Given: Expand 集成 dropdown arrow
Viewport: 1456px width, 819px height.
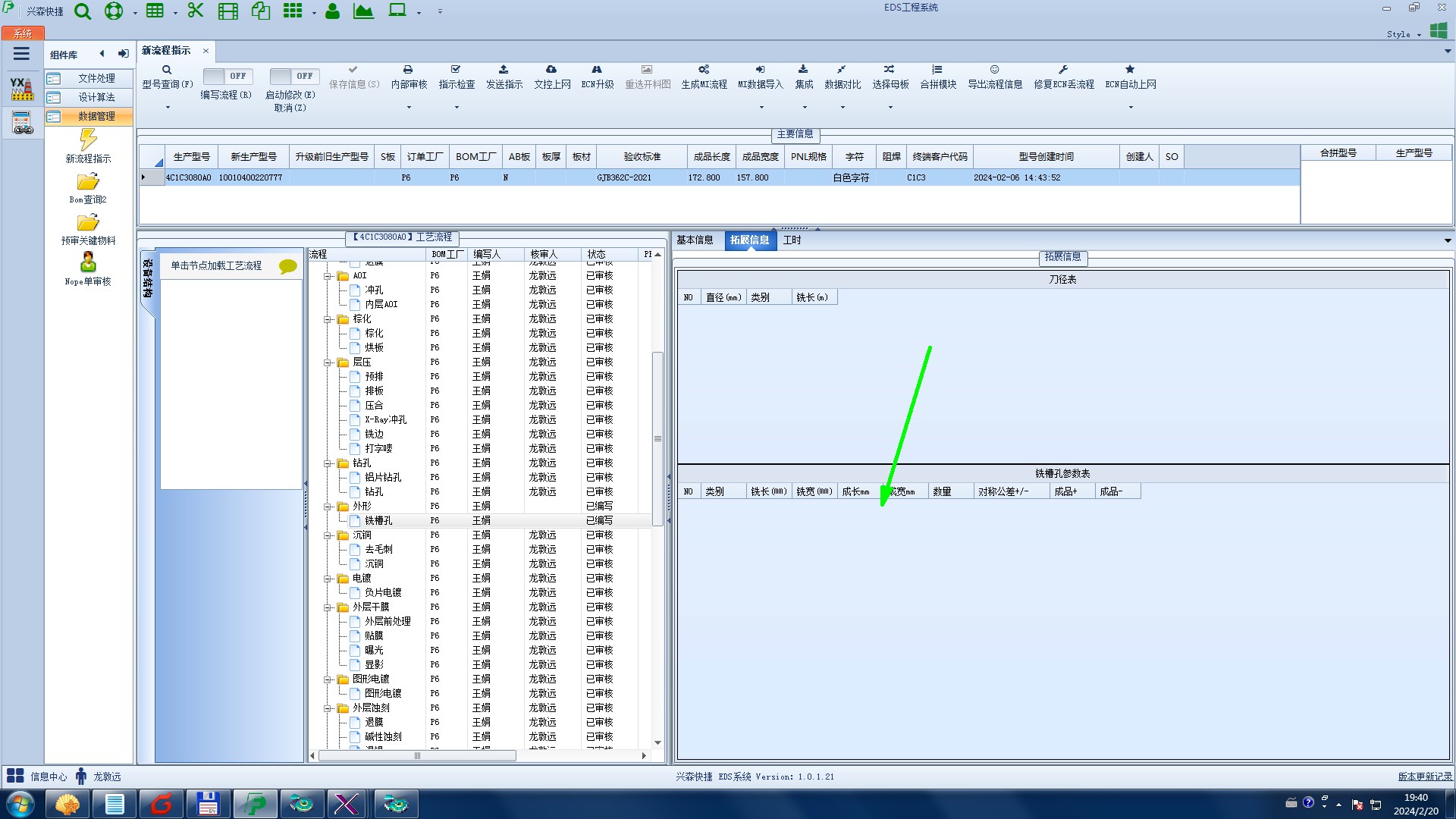Looking at the screenshot, I should coord(805,107).
